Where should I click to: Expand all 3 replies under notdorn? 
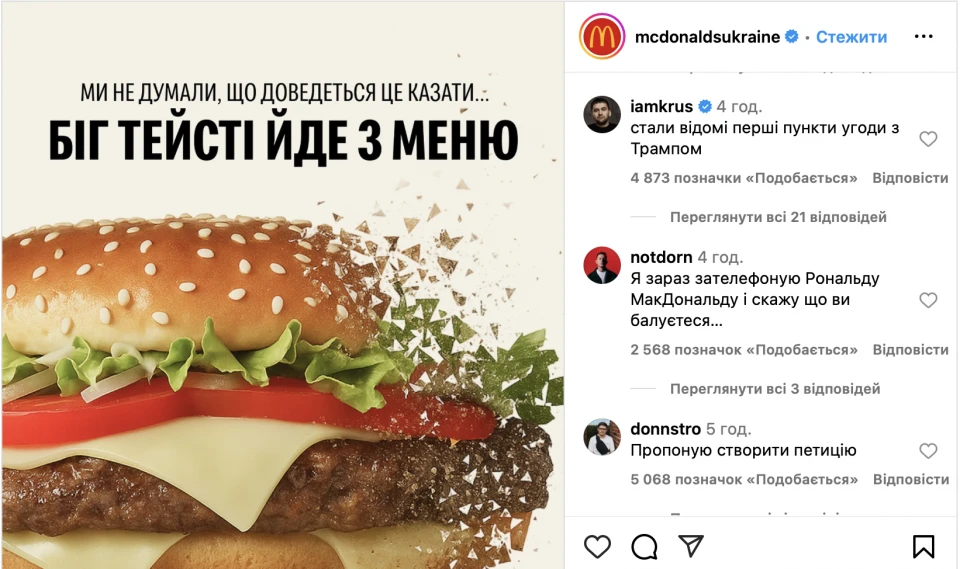point(775,389)
